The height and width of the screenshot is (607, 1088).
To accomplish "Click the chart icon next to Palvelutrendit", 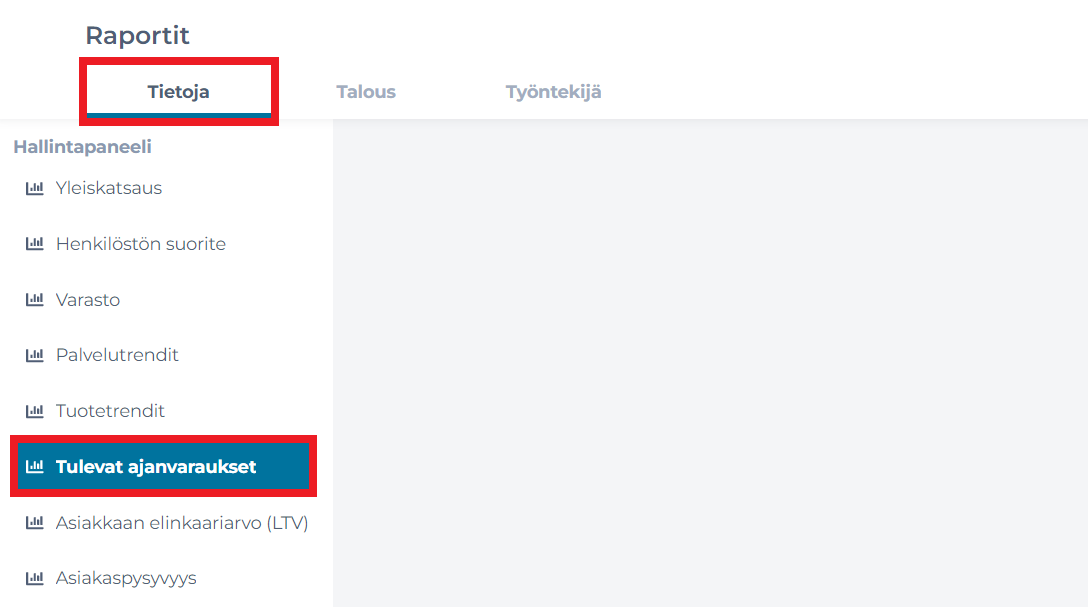I will click(x=35, y=355).
